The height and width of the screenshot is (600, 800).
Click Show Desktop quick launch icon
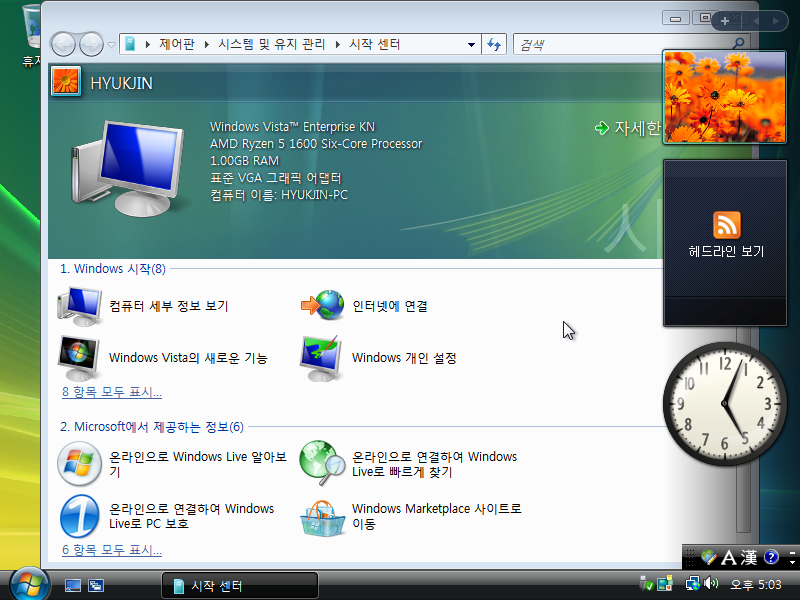click(72, 586)
